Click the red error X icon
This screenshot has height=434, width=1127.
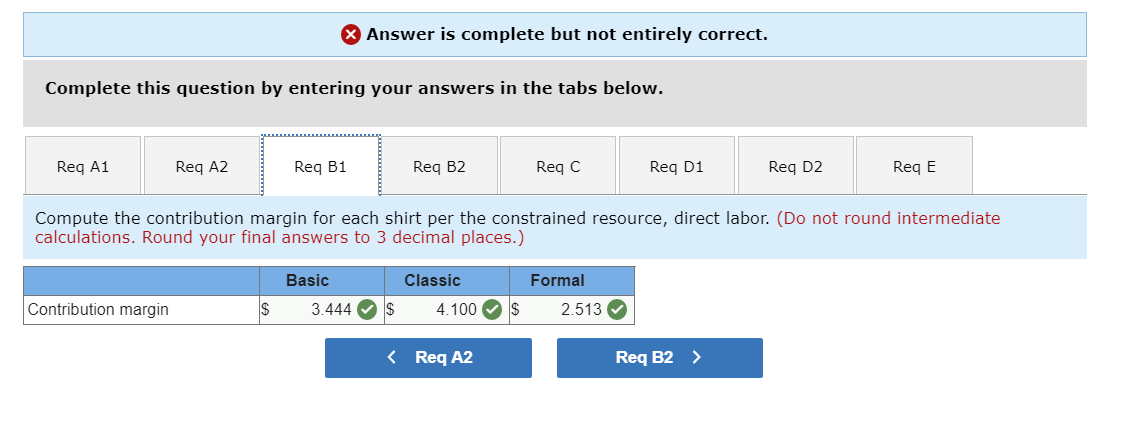point(351,35)
